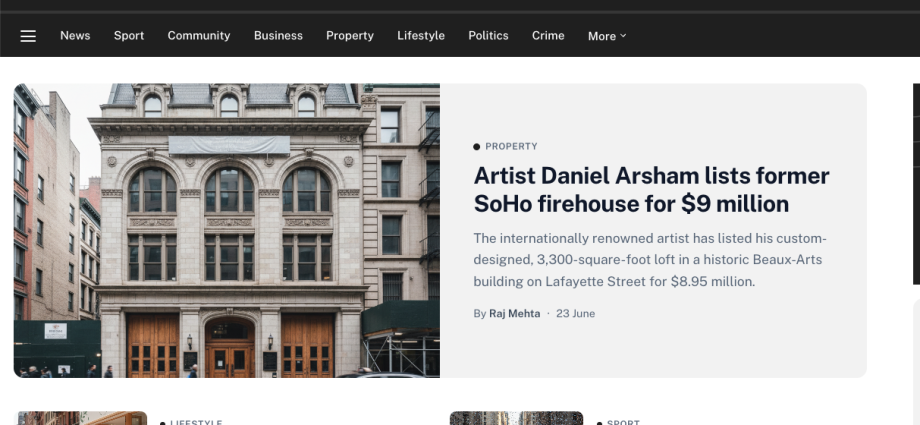Open the firehouse building photo
The width and height of the screenshot is (920, 425).
tap(226, 230)
